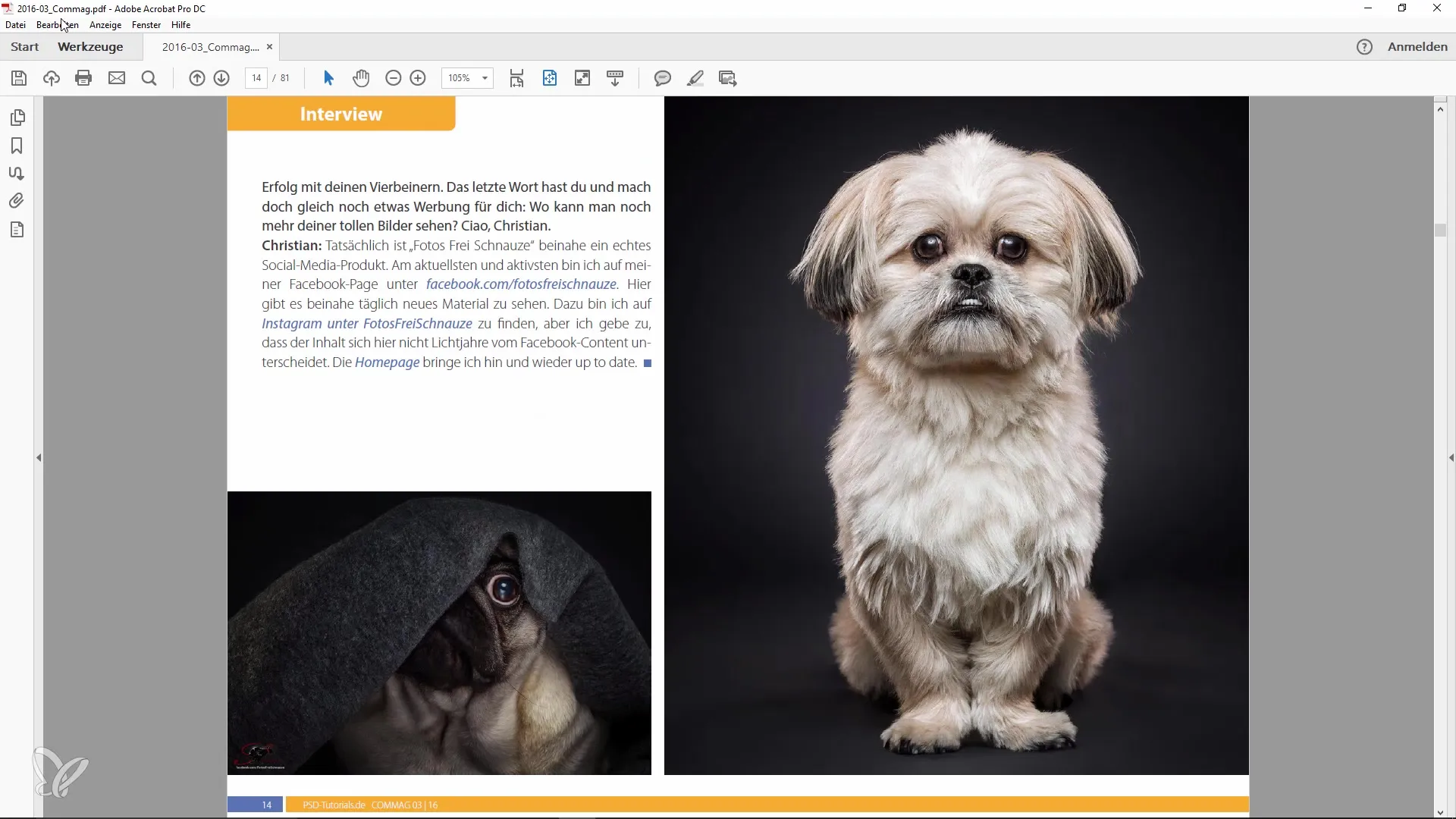Open the Bearbeiten menu
This screenshot has height=819, width=1456.
coord(57,24)
